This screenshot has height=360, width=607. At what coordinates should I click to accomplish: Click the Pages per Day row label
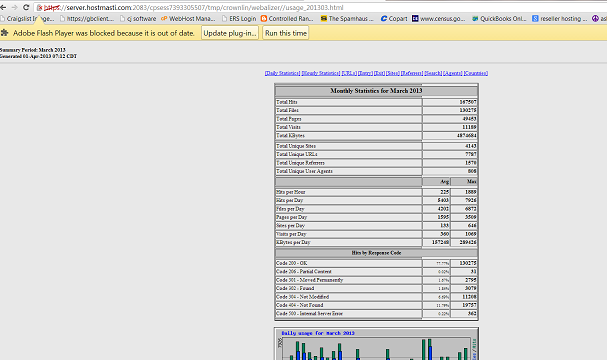291,218
